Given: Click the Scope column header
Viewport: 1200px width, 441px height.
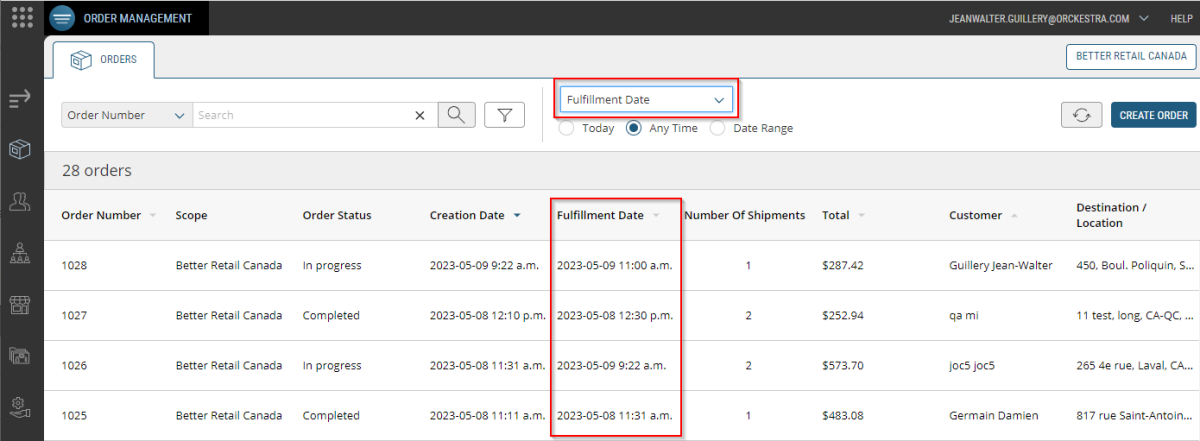Looking at the screenshot, I should tap(191, 215).
